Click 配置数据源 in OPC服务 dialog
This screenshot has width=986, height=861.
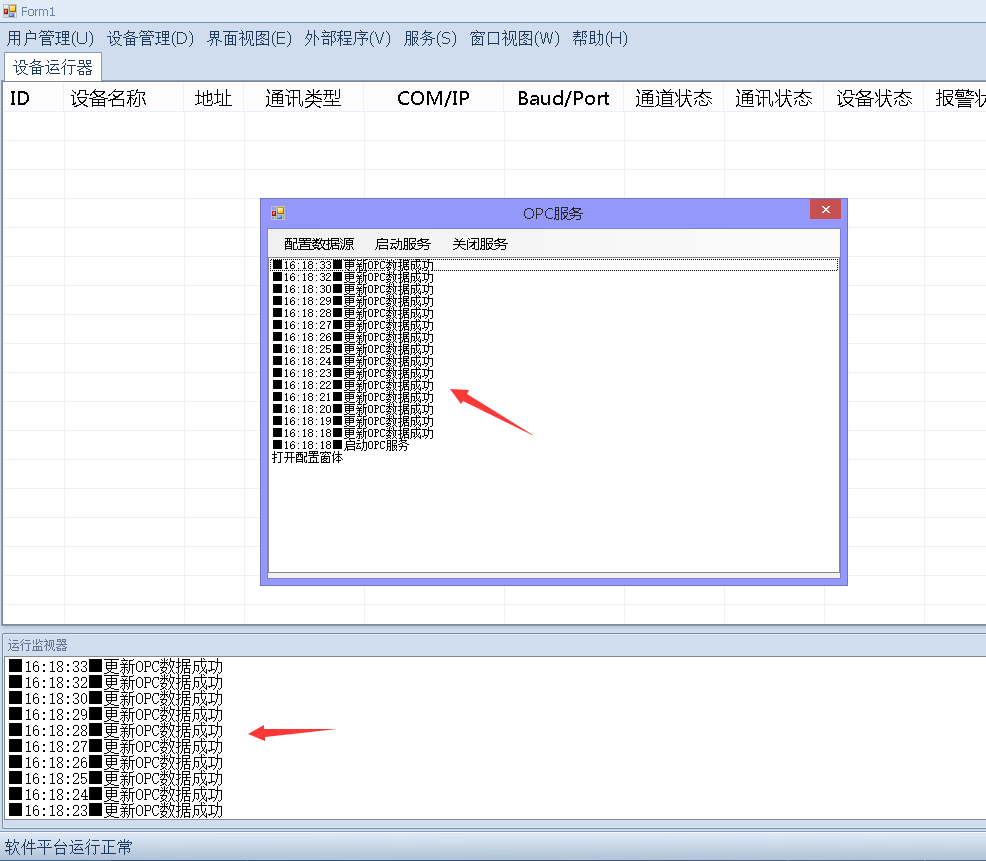[319, 244]
